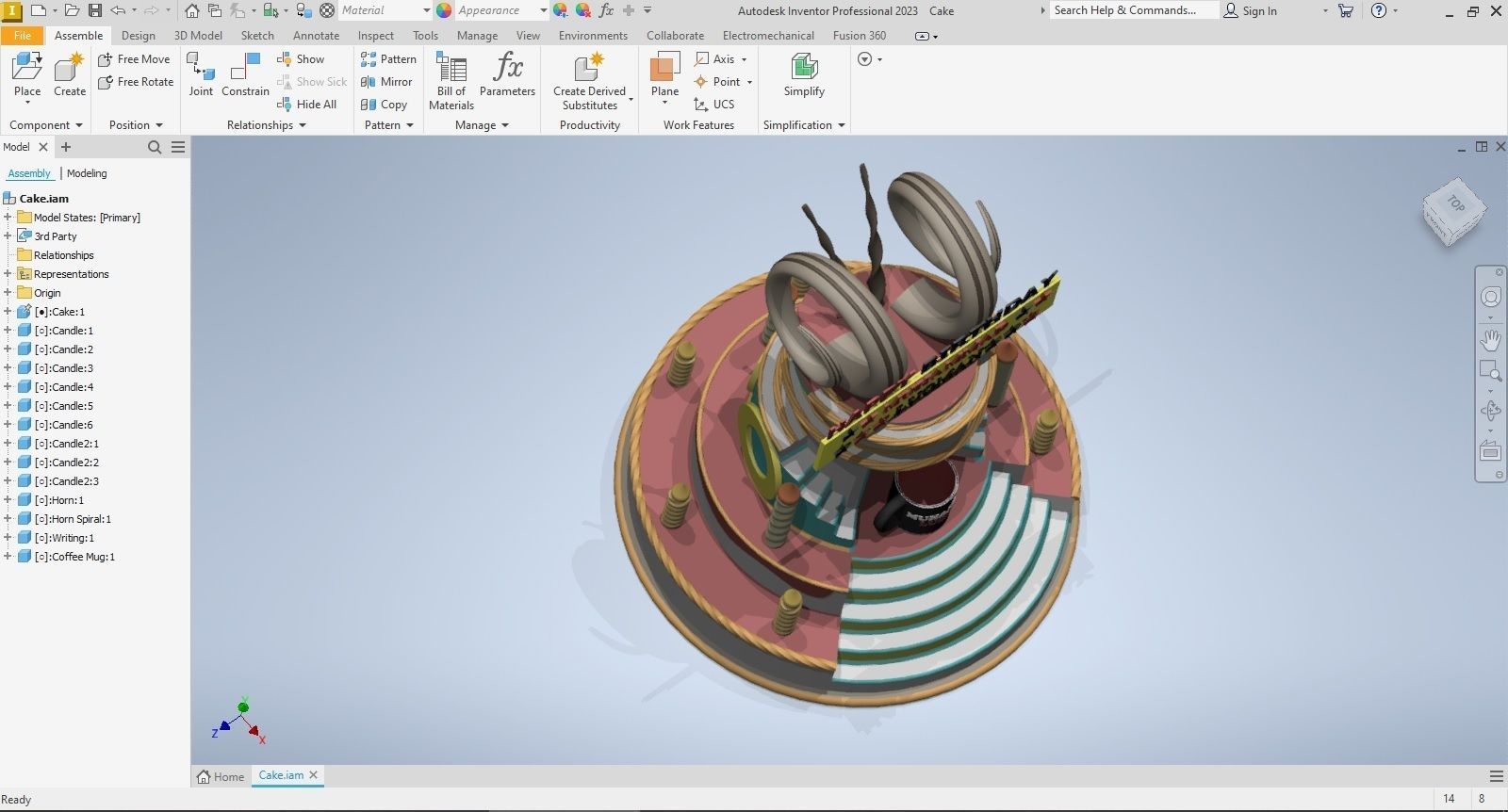
Task: Click the Zoom window tool
Action: click(1490, 370)
